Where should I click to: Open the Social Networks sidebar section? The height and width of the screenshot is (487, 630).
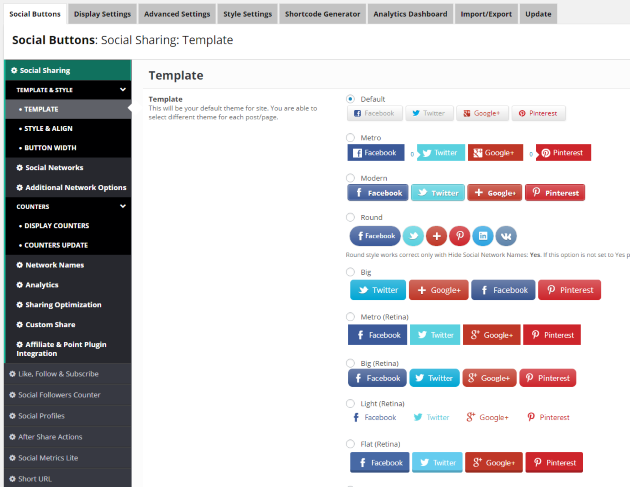(68, 168)
